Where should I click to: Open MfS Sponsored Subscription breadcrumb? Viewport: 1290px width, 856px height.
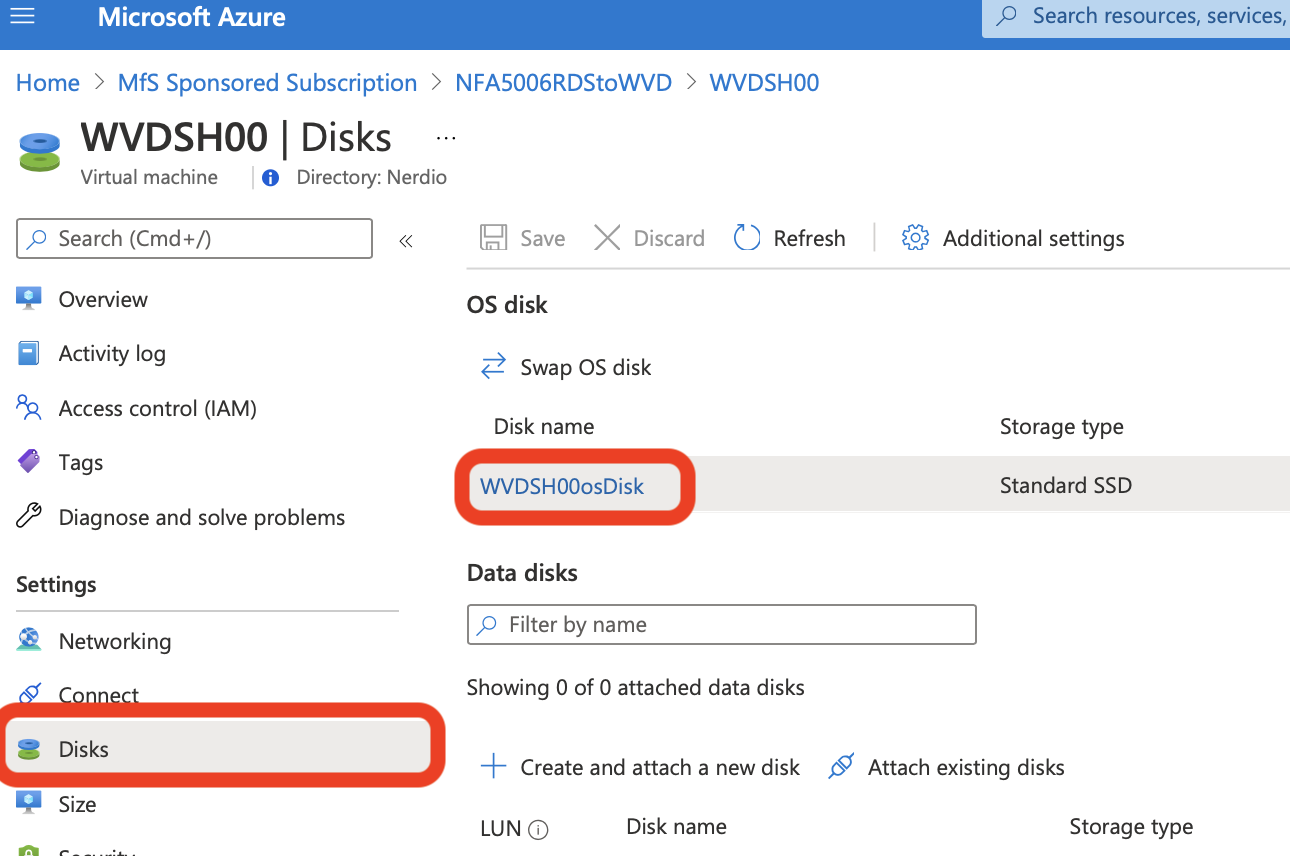(x=267, y=83)
